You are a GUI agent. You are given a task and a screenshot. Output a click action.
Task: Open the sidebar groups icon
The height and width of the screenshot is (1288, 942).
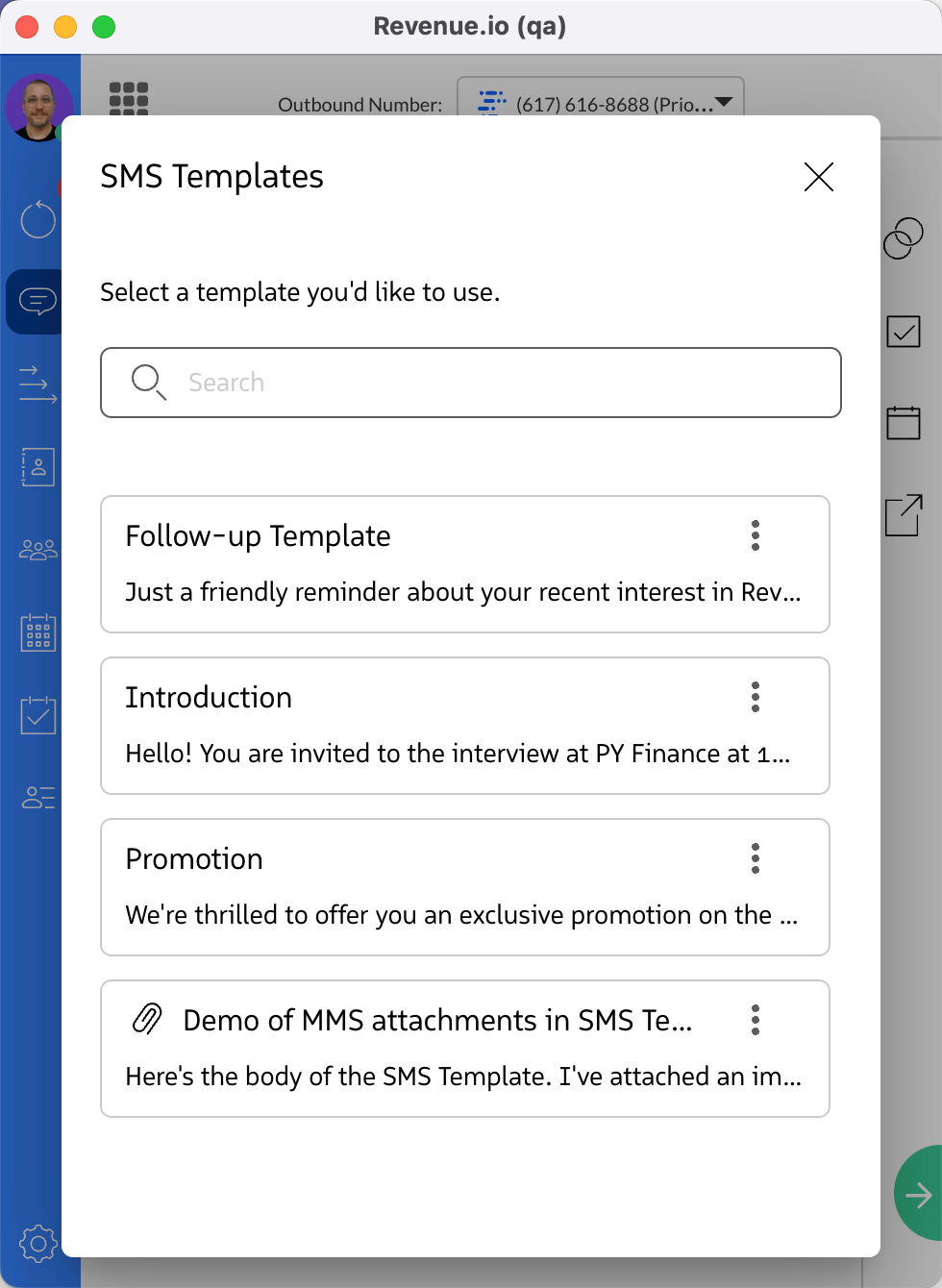click(x=38, y=550)
